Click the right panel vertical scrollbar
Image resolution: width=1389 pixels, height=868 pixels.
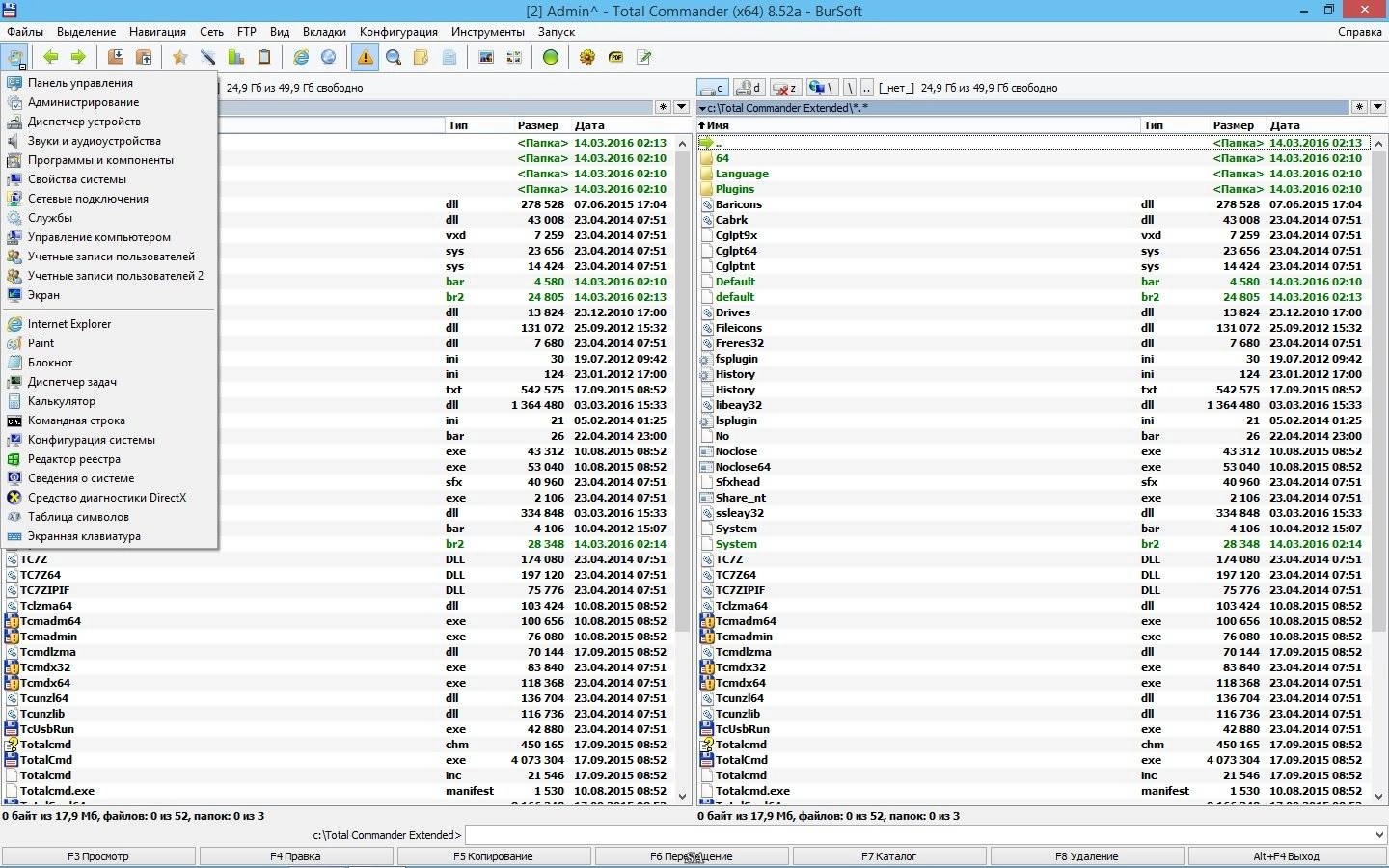pyautogui.click(x=1378, y=469)
